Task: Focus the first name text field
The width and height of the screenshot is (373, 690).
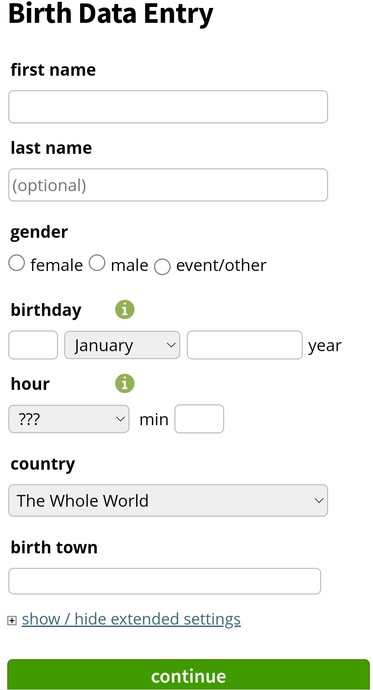Action: pos(168,106)
